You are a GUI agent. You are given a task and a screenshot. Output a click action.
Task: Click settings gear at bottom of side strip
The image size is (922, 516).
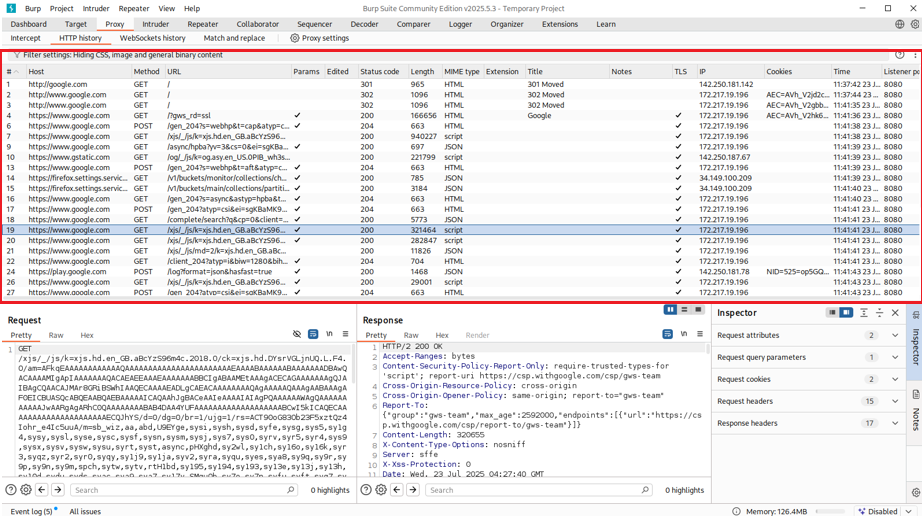pyautogui.click(x=915, y=492)
